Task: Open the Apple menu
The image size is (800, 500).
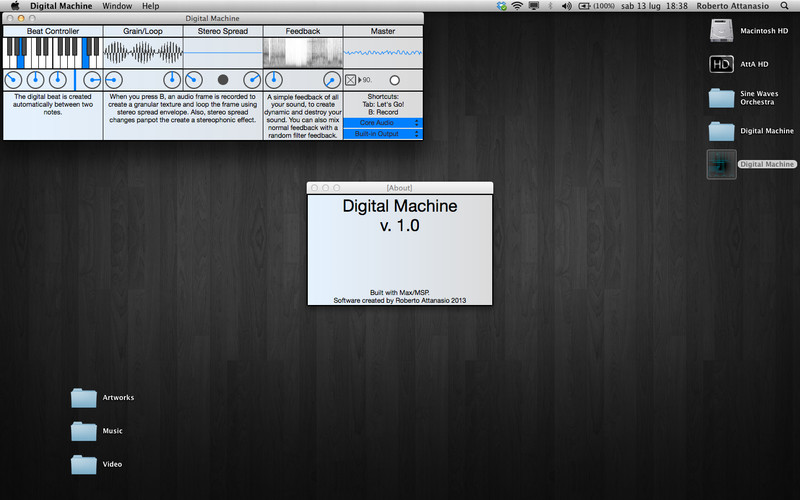Action: click(x=15, y=6)
